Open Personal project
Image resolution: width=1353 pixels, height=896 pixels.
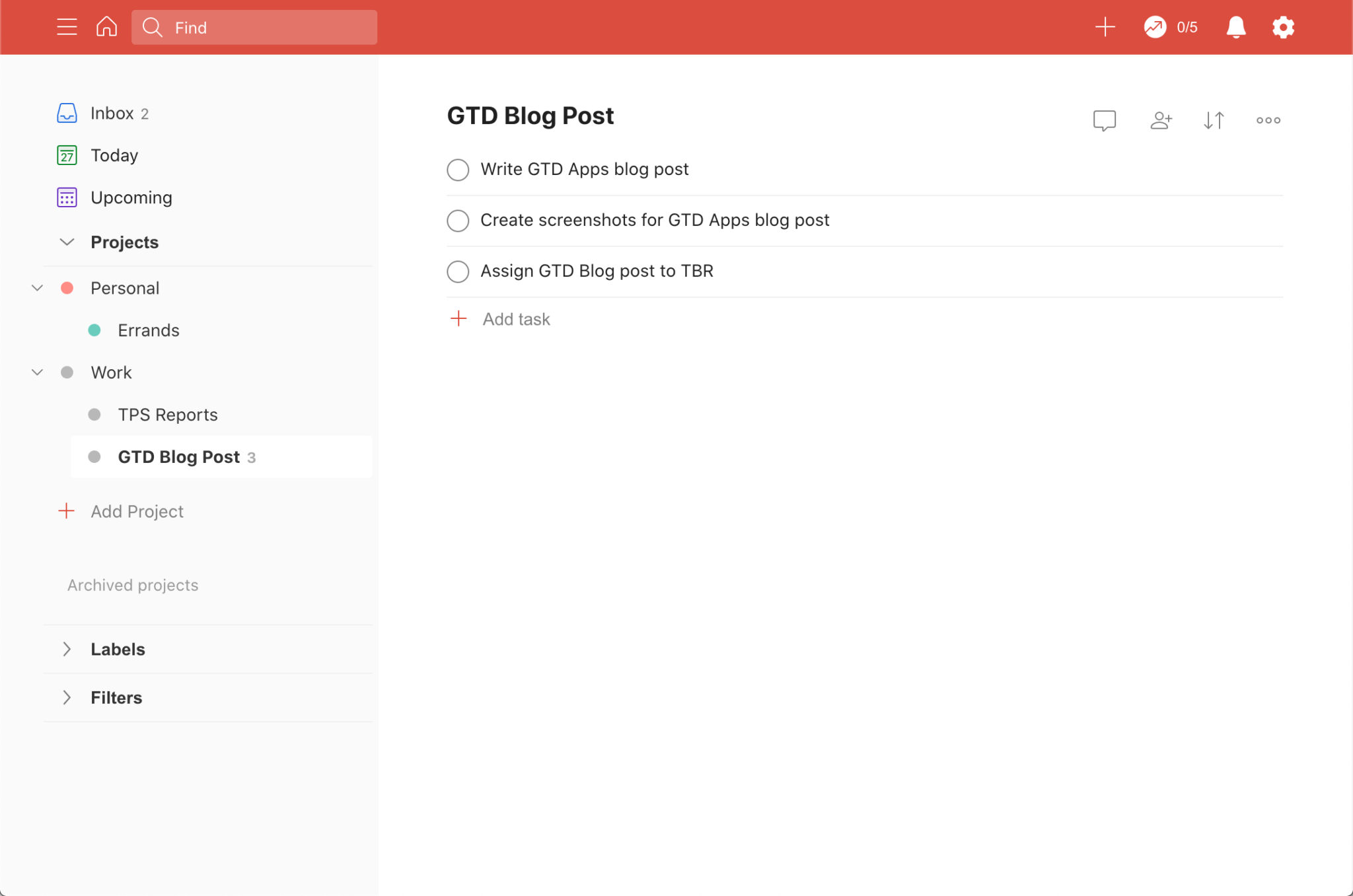[125, 288]
